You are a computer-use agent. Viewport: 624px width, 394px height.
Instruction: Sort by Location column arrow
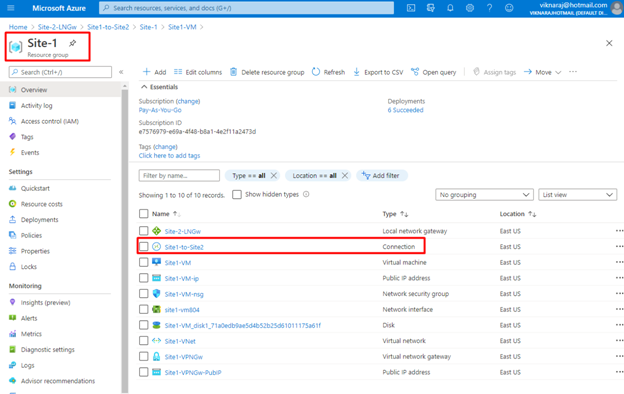click(532, 214)
